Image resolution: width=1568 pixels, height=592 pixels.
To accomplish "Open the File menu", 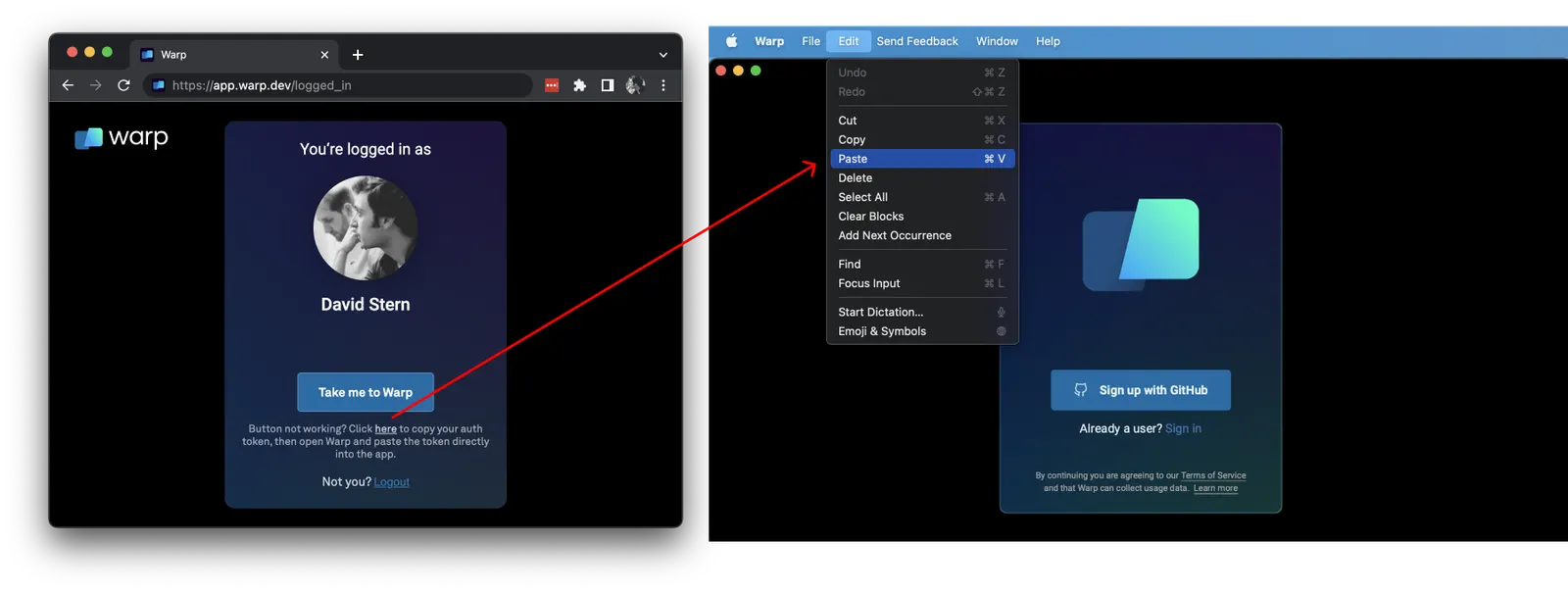I will 810,41.
